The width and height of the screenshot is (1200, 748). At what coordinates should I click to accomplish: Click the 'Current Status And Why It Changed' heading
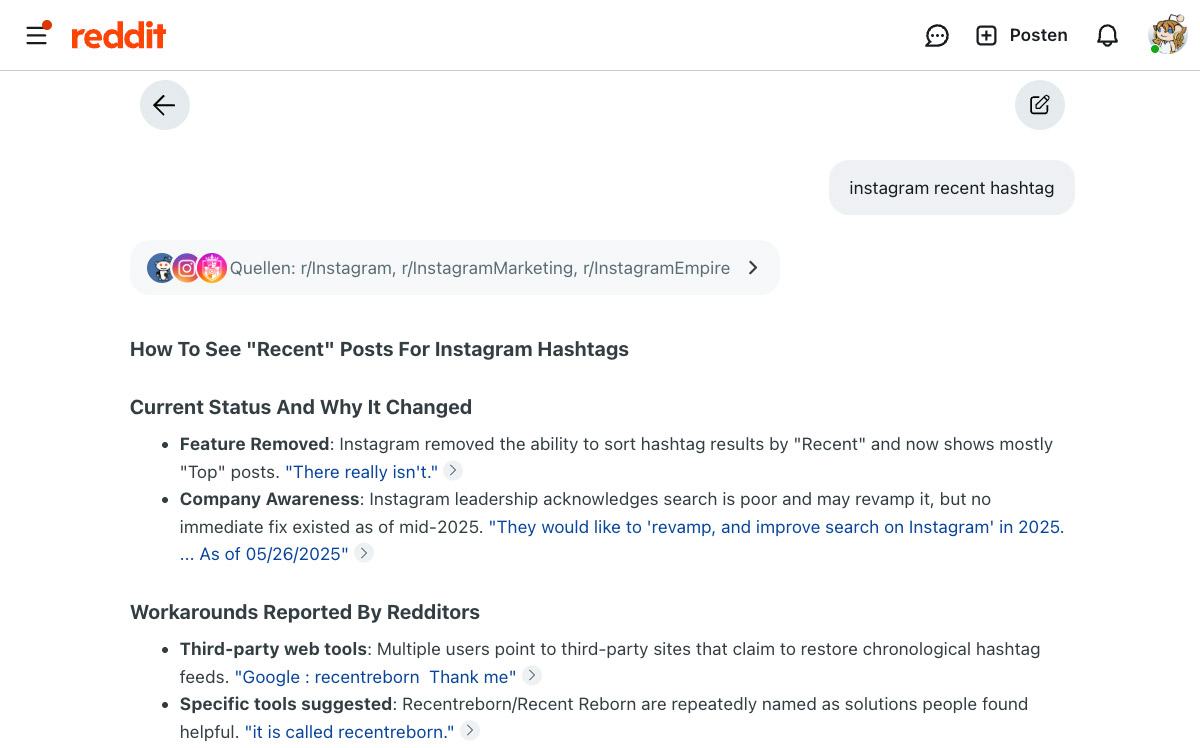[x=301, y=407]
